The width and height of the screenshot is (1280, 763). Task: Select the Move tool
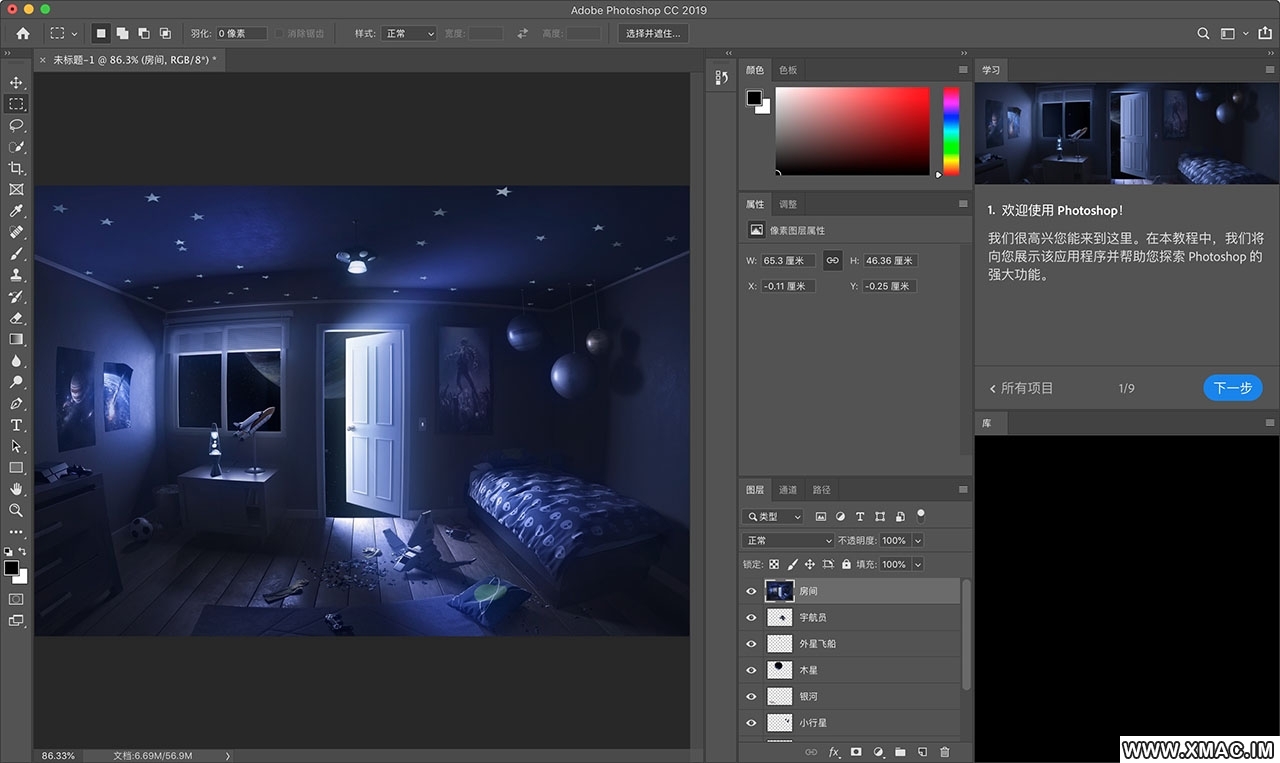(x=16, y=82)
